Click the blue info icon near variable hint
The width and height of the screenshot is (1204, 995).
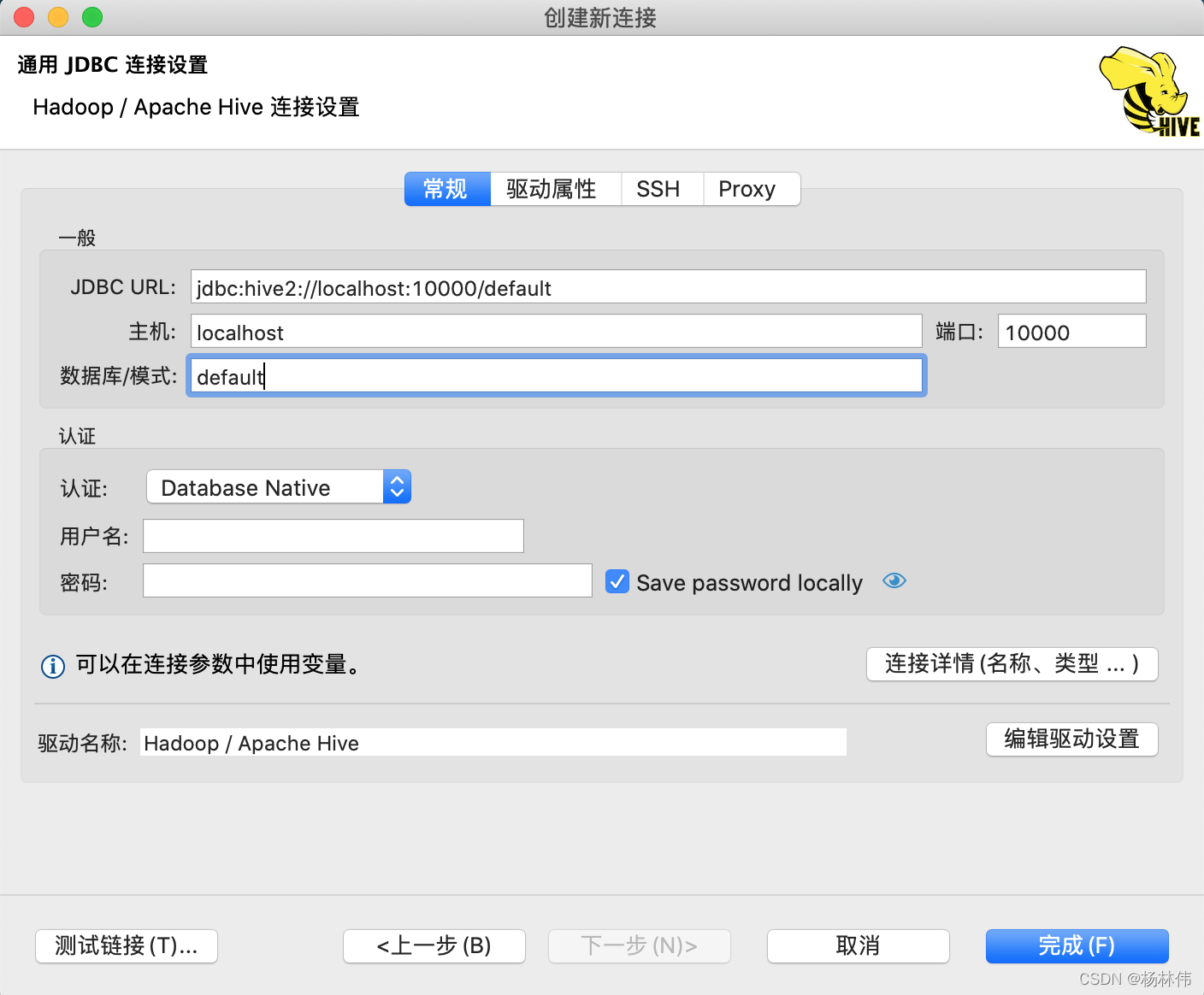point(52,666)
